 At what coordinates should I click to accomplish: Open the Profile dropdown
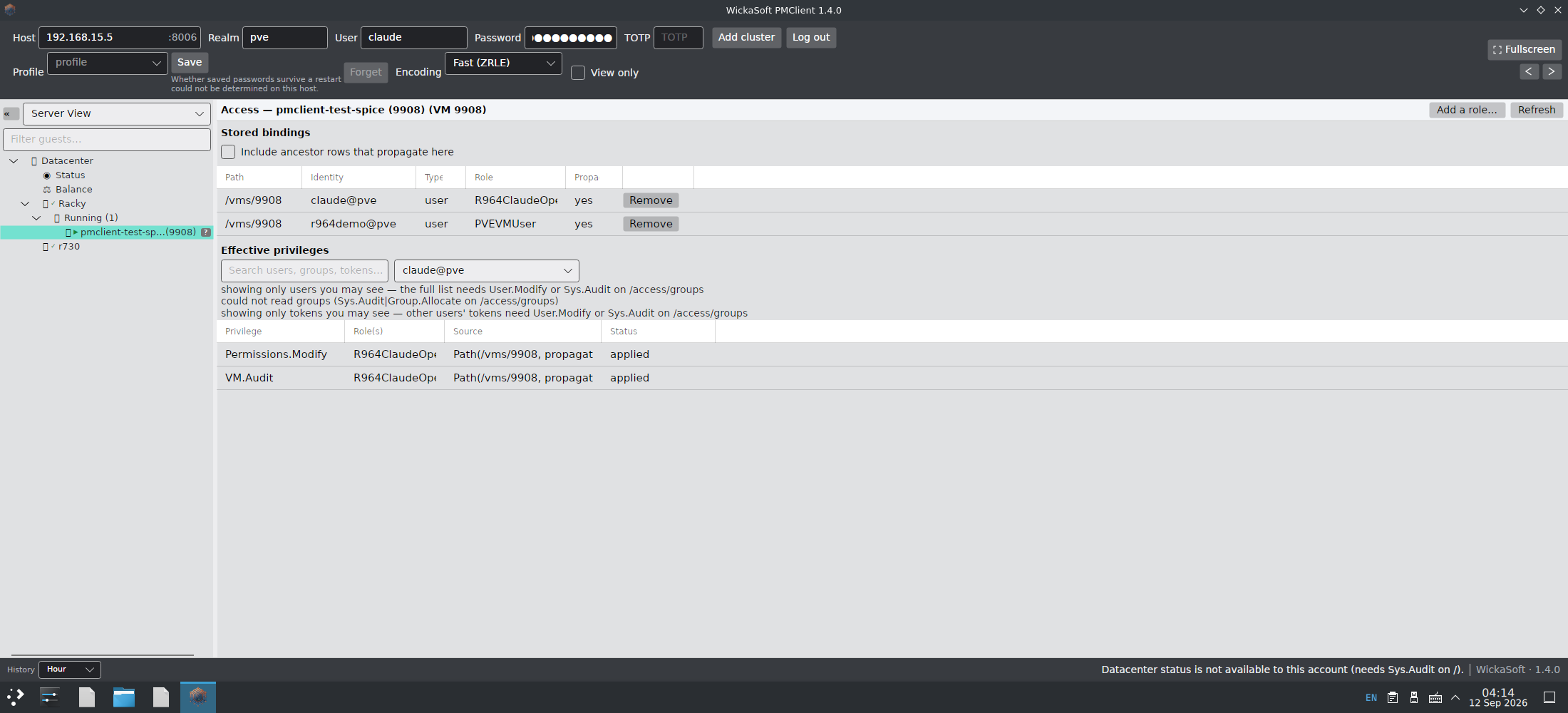[x=108, y=63]
